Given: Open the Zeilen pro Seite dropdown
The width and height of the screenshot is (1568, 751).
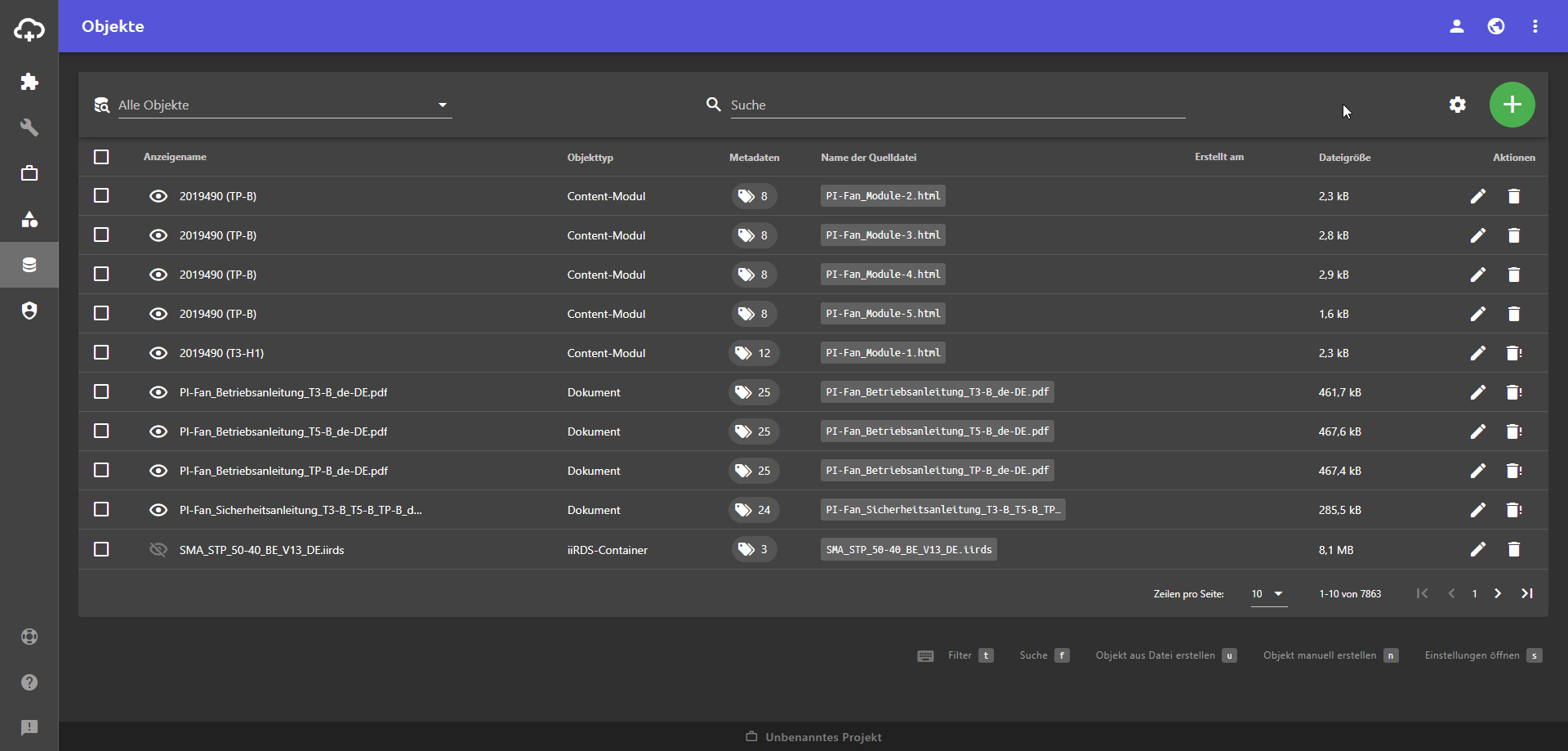Looking at the screenshot, I should tap(1268, 594).
